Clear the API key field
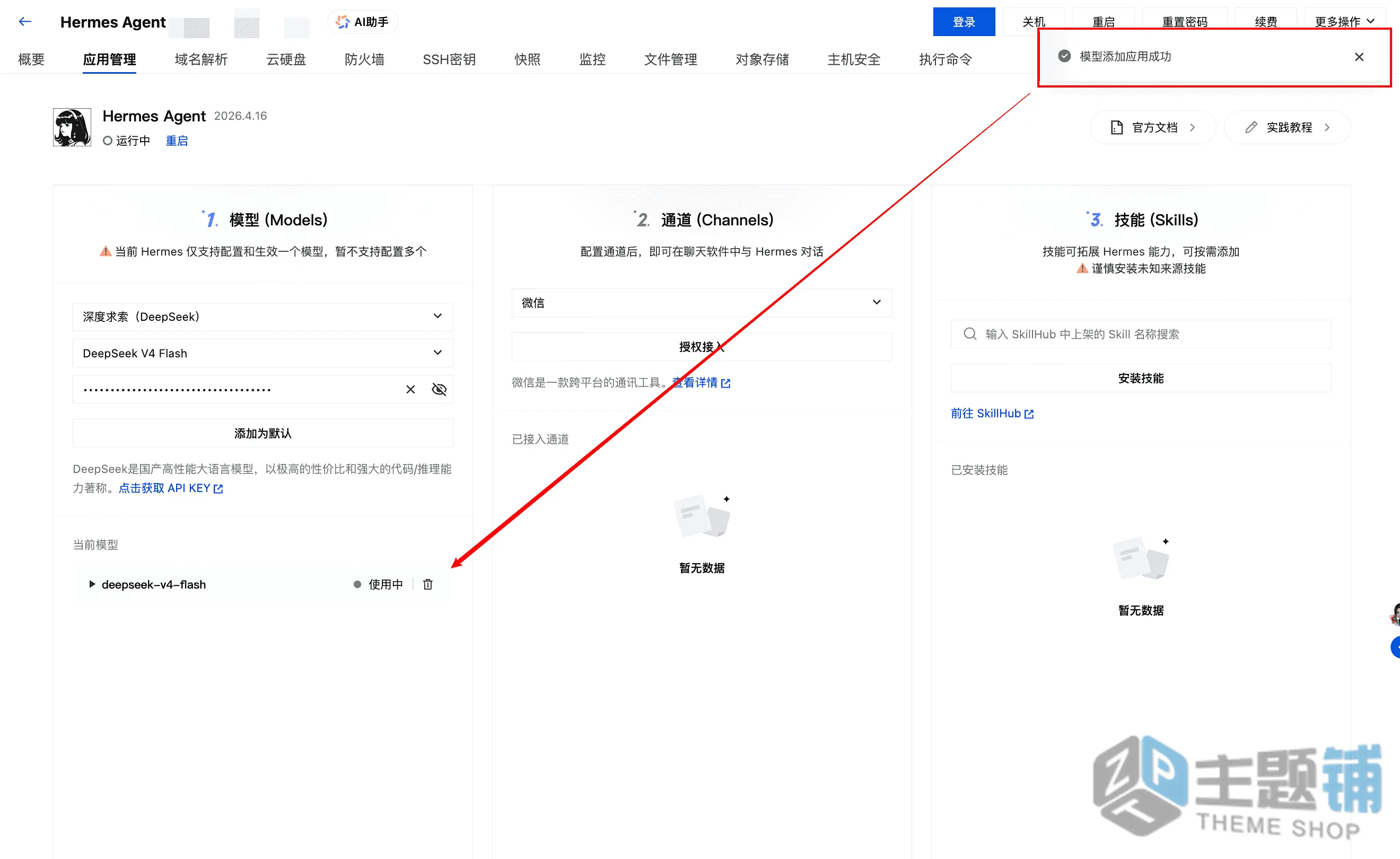This screenshot has width=1400, height=859. [410, 389]
